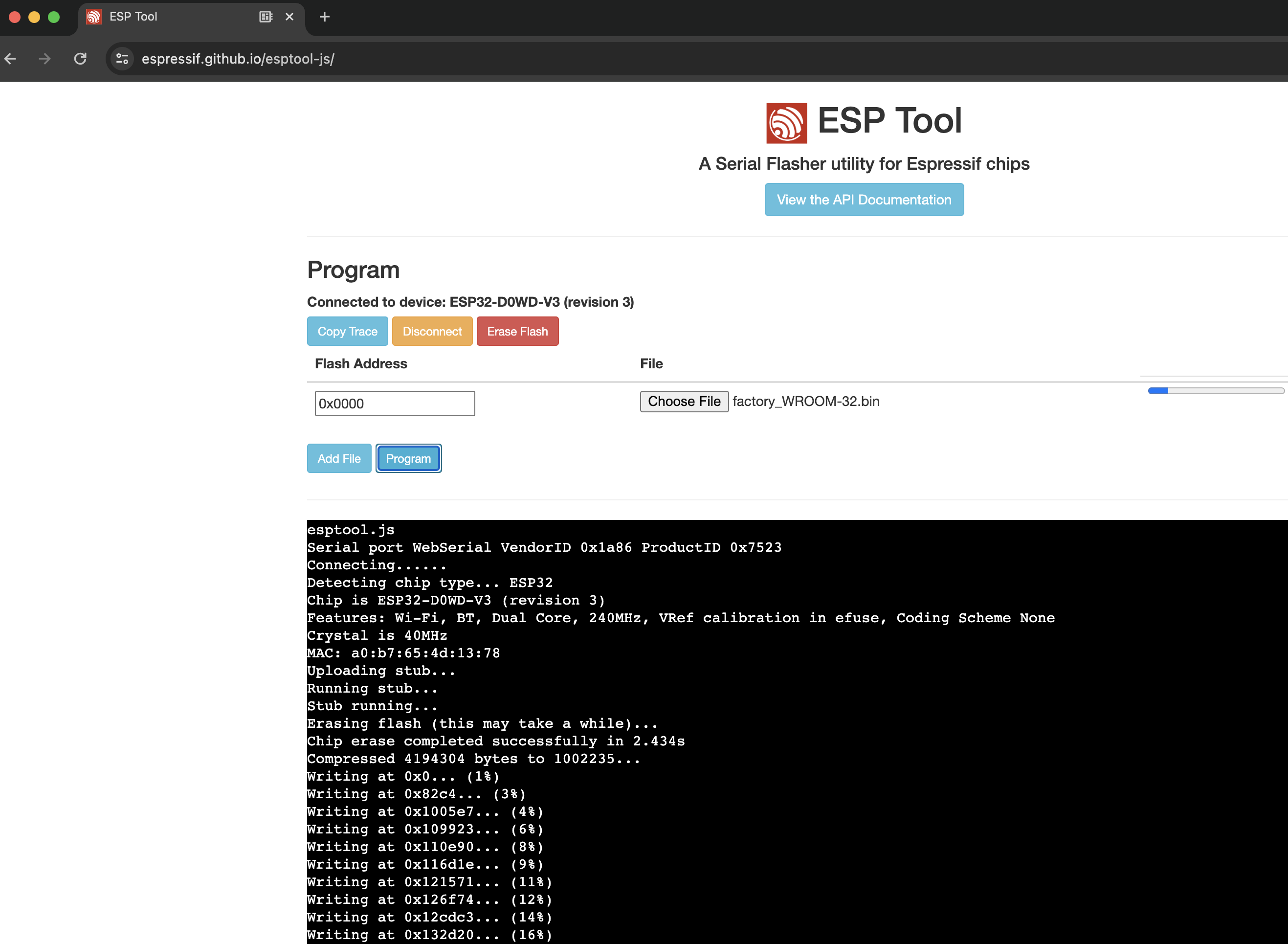Reload the ESP Tool page
Viewport: 1288px width, 944px height.
click(x=80, y=58)
